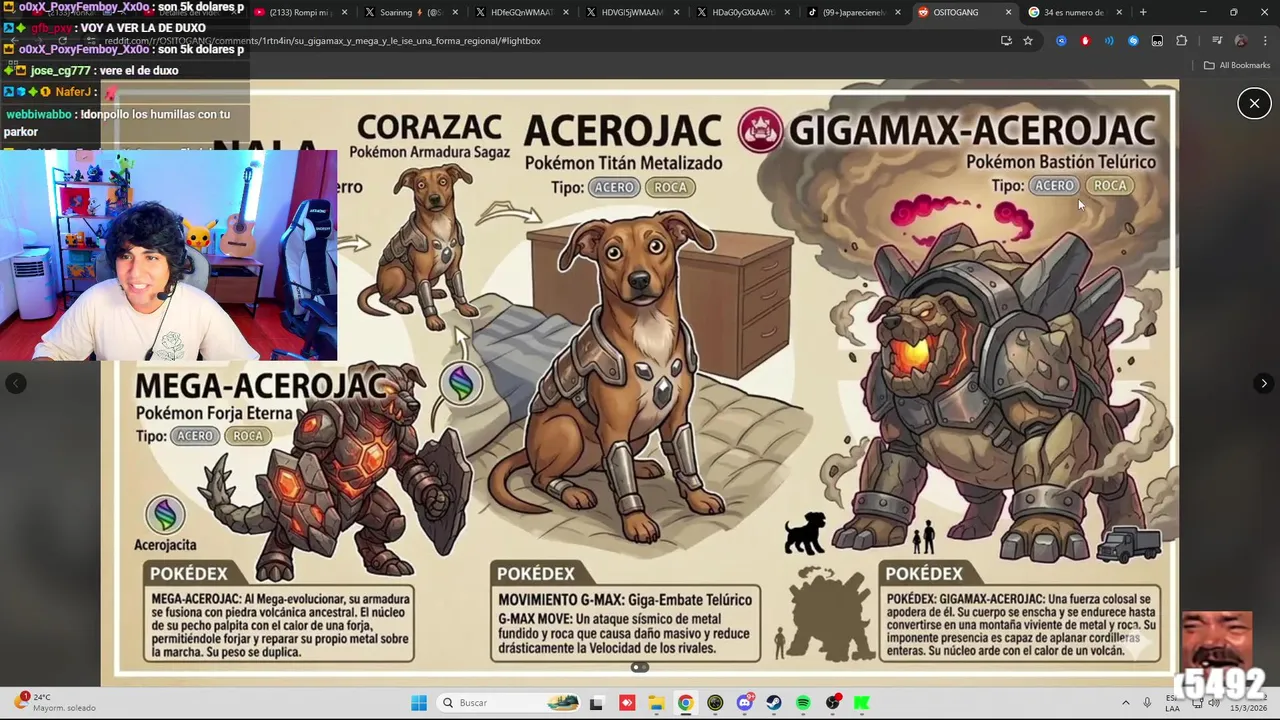Screen dimensions: 1280x720
Task: Click the Reddit URL address bar
Action: (540, 41)
